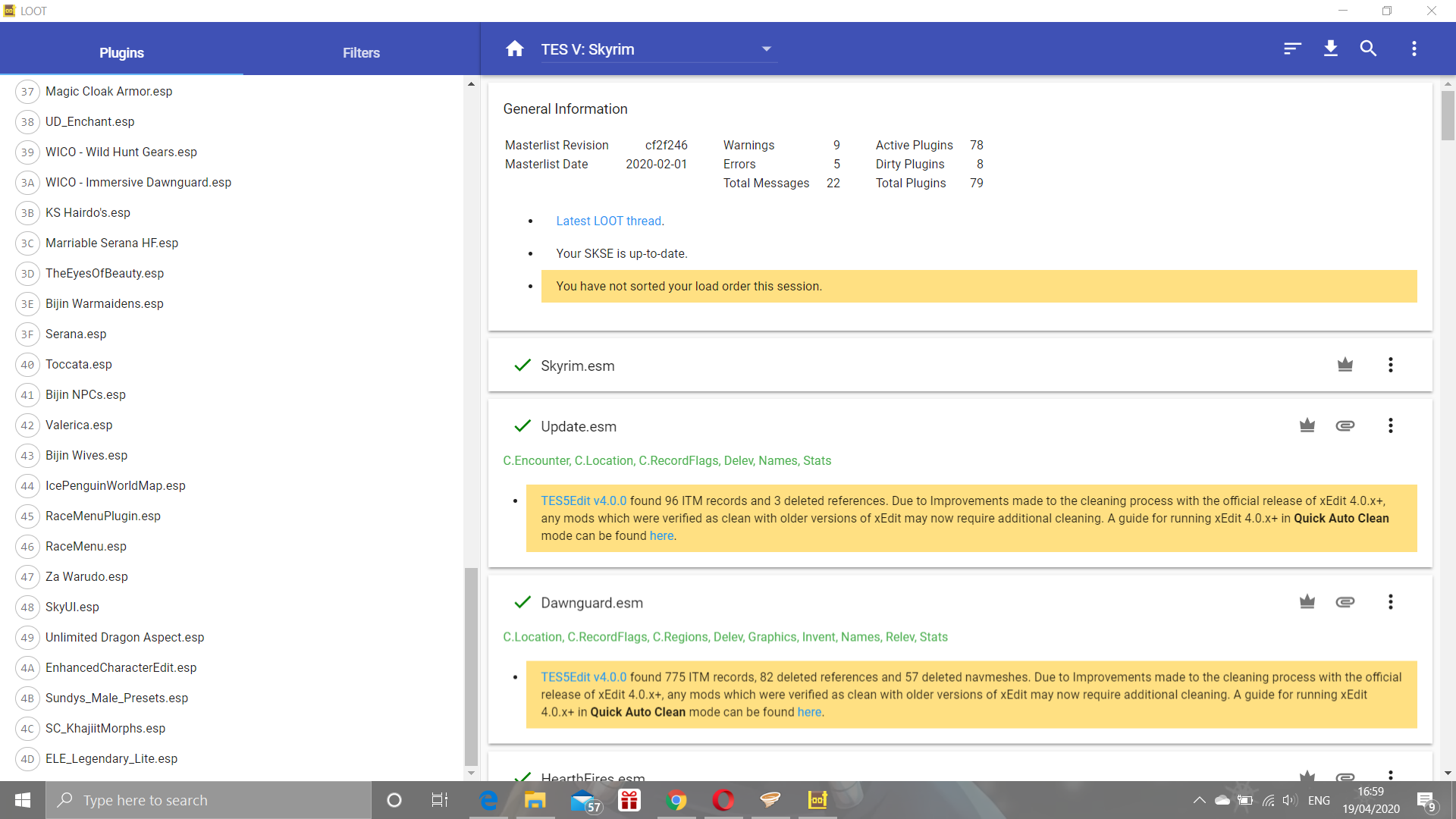Screen dimensions: 1456x819
Task: Open Task View on the taskbar
Action: 440,800
